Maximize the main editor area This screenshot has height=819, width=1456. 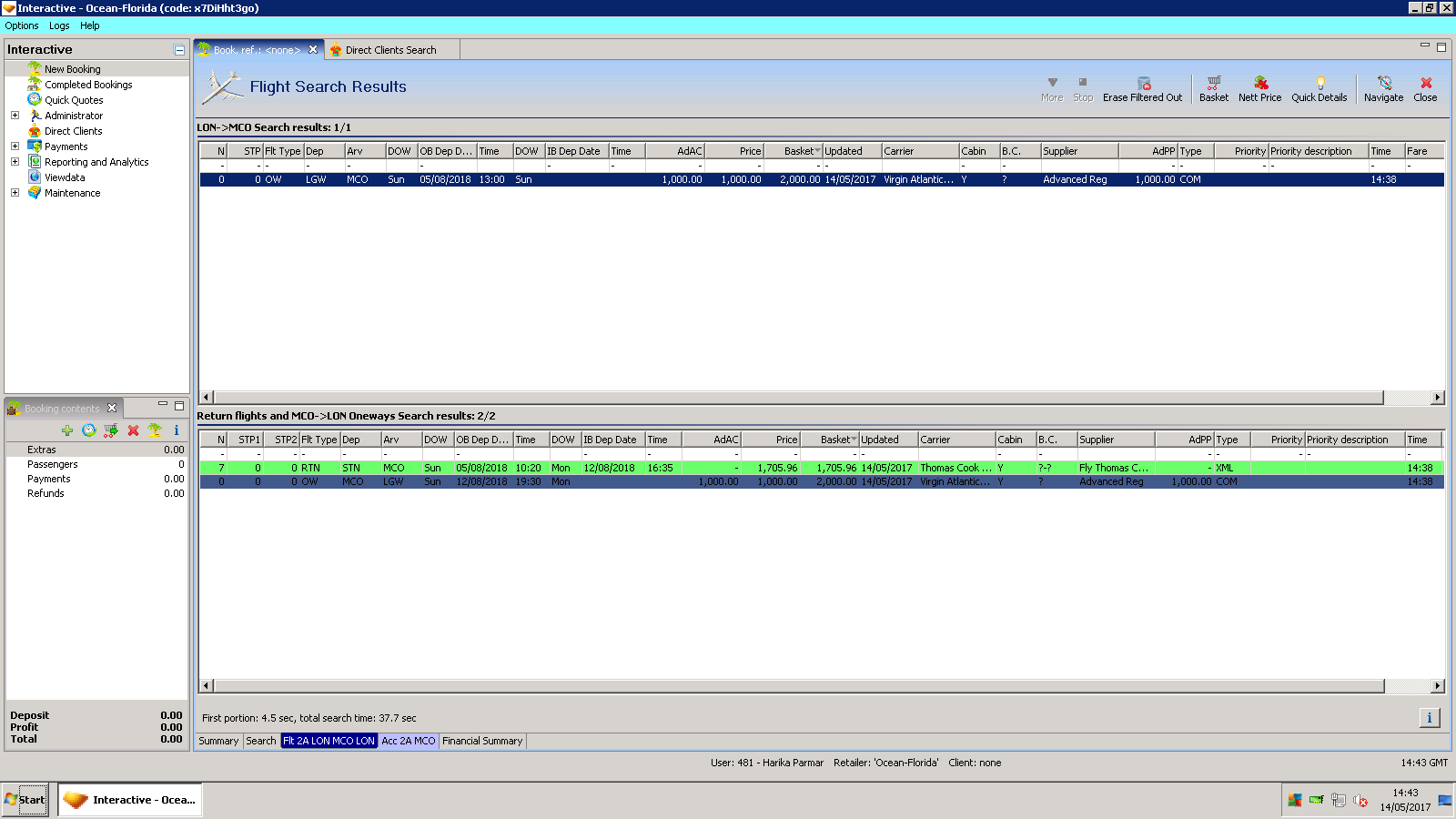point(1441,46)
